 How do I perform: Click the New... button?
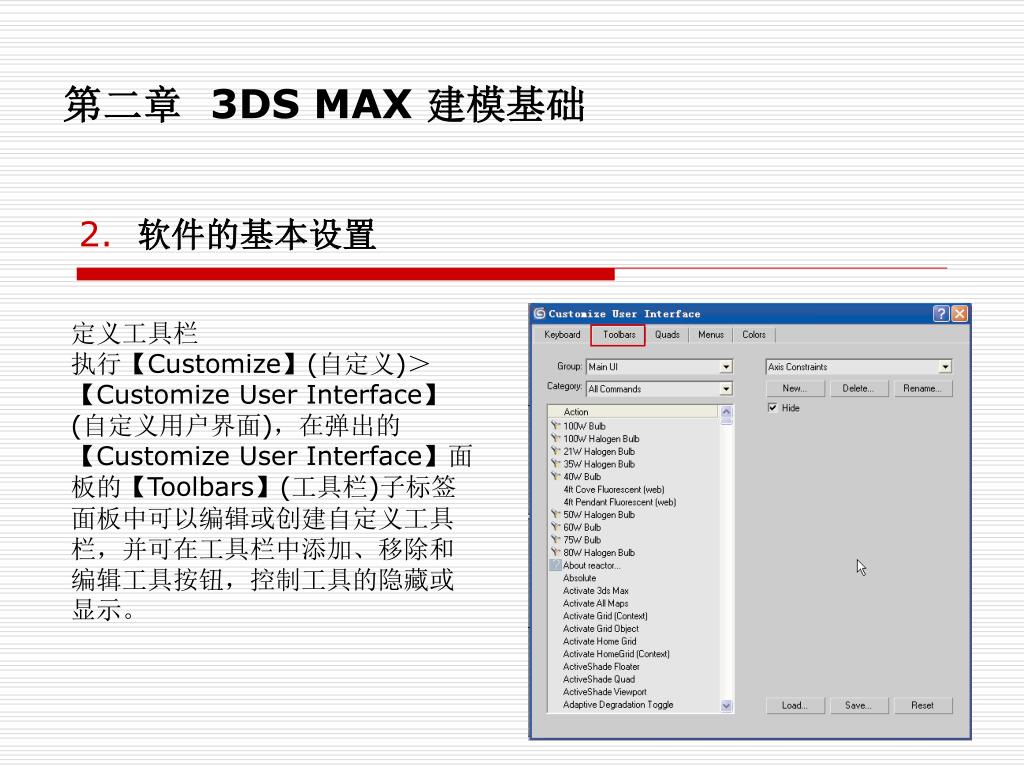795,388
